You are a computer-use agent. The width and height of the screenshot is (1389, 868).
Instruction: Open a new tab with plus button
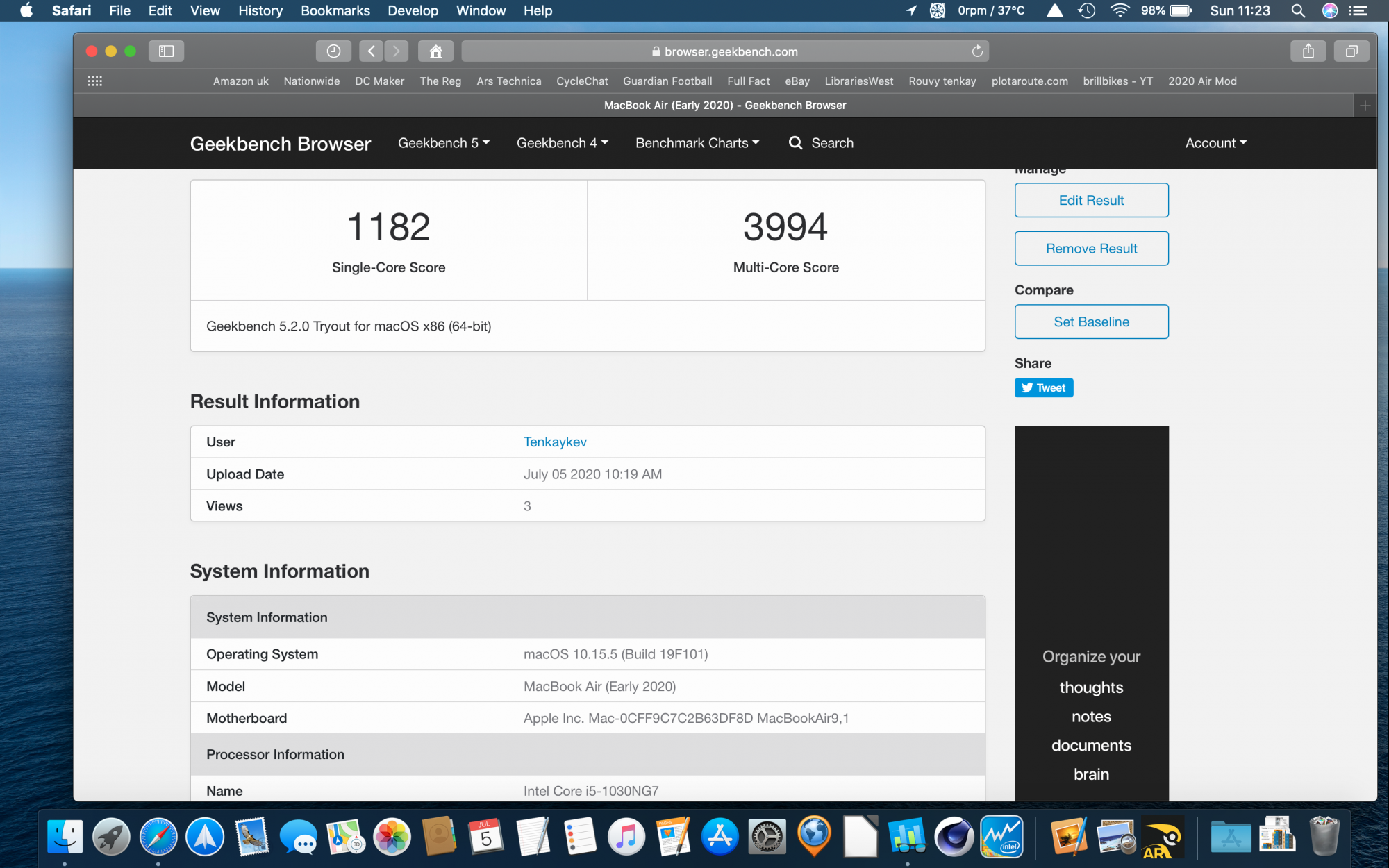click(x=1365, y=106)
